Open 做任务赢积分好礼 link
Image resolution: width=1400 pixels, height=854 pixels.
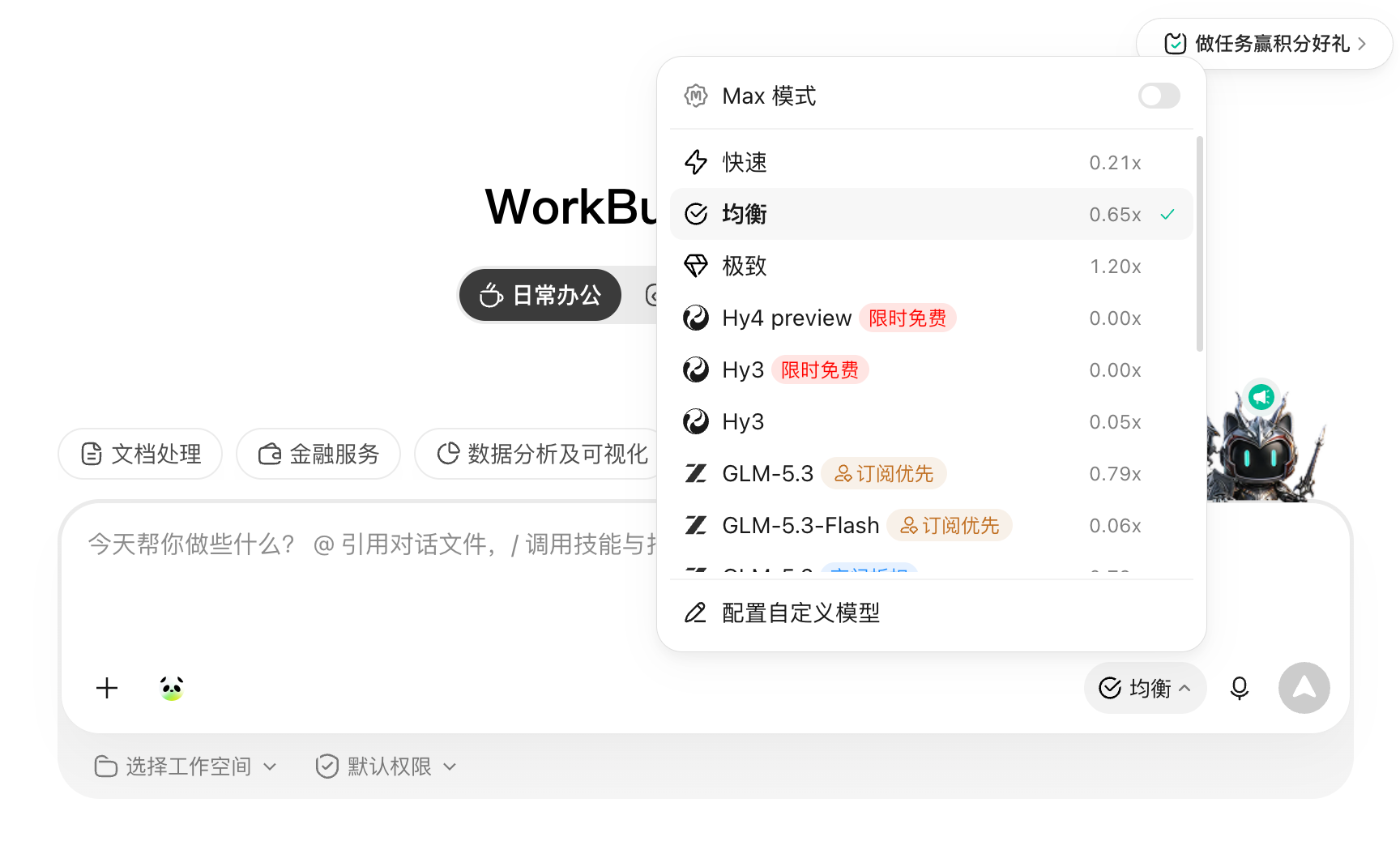click(1264, 44)
